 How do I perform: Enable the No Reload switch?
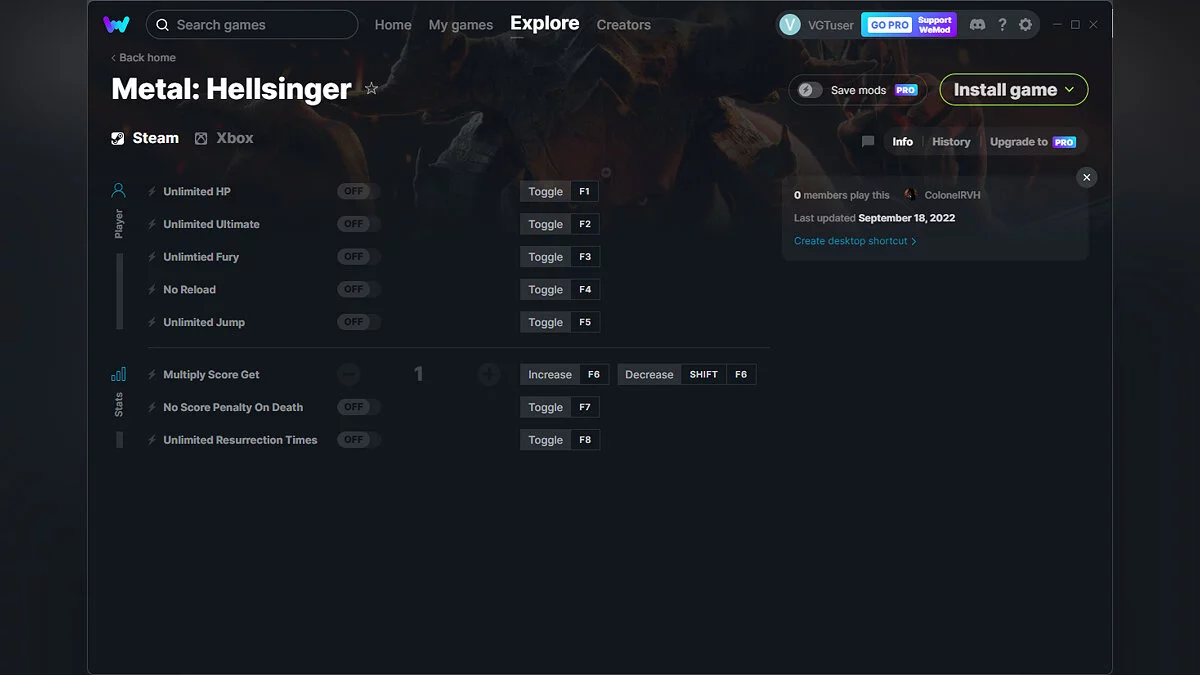click(359, 289)
